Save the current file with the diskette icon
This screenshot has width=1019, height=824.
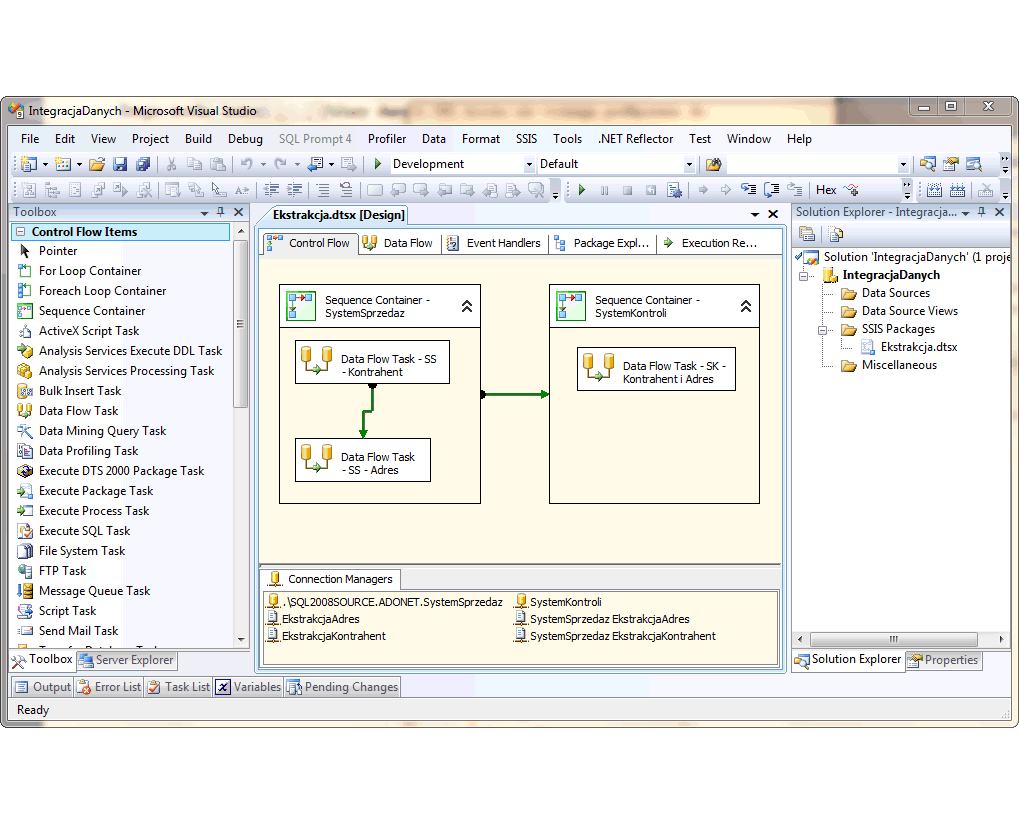(120, 164)
